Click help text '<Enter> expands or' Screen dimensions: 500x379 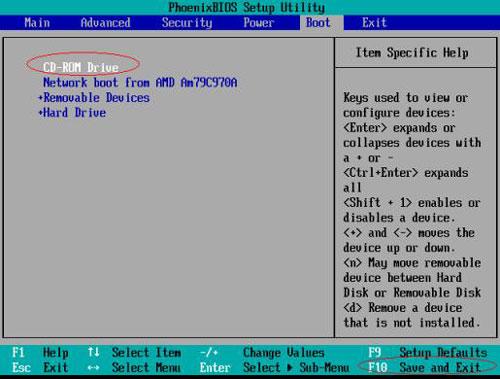(399, 128)
